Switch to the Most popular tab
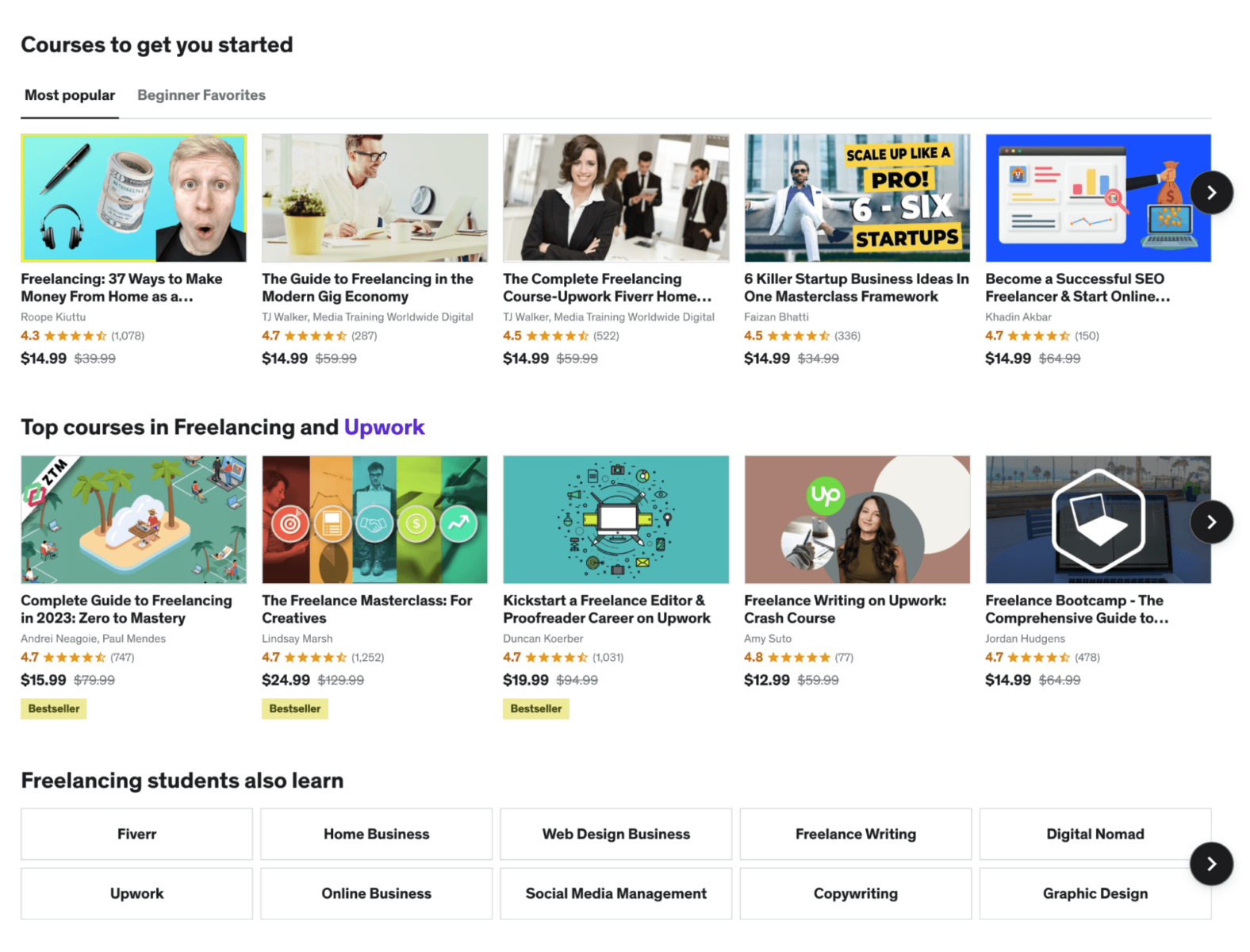This screenshot has width=1250, height=952. tap(69, 95)
